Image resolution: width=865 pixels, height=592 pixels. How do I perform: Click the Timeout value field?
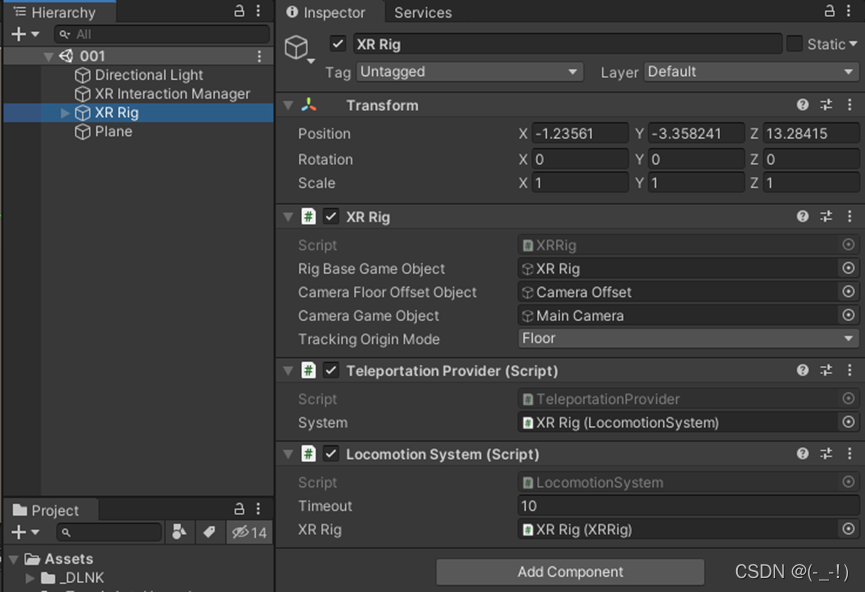[688, 506]
